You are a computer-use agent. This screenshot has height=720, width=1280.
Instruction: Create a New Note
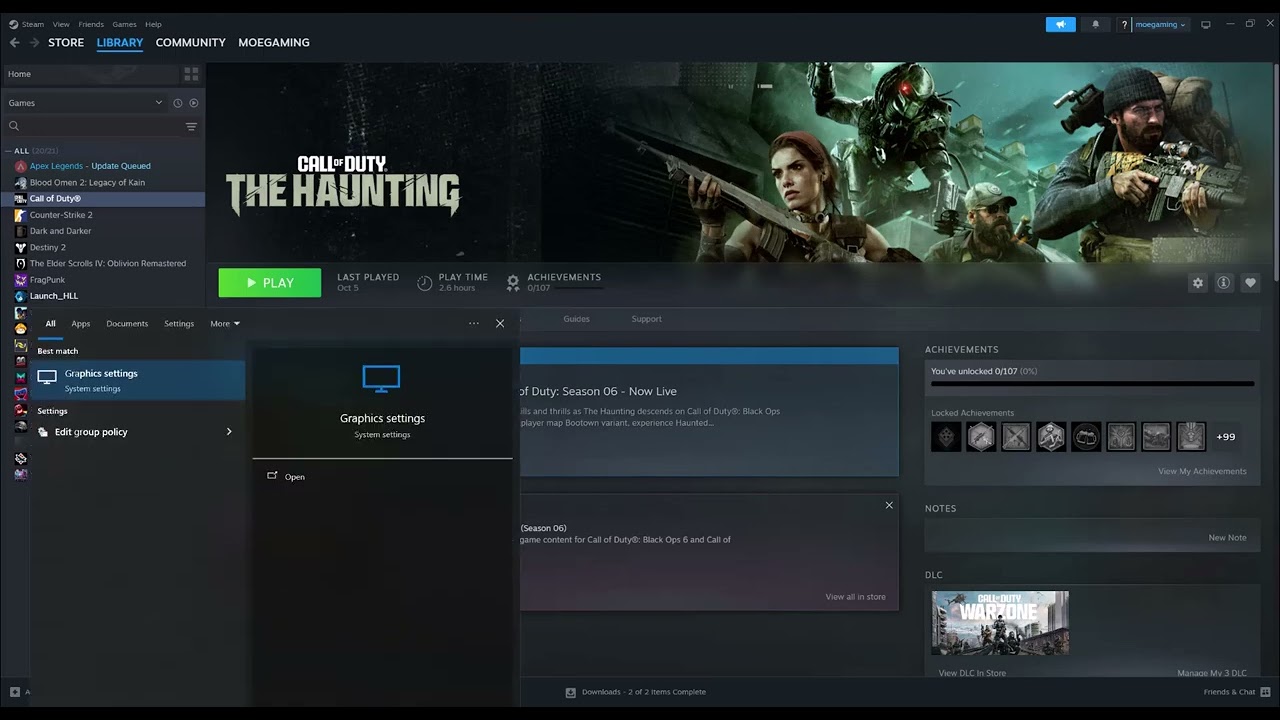tap(1227, 537)
